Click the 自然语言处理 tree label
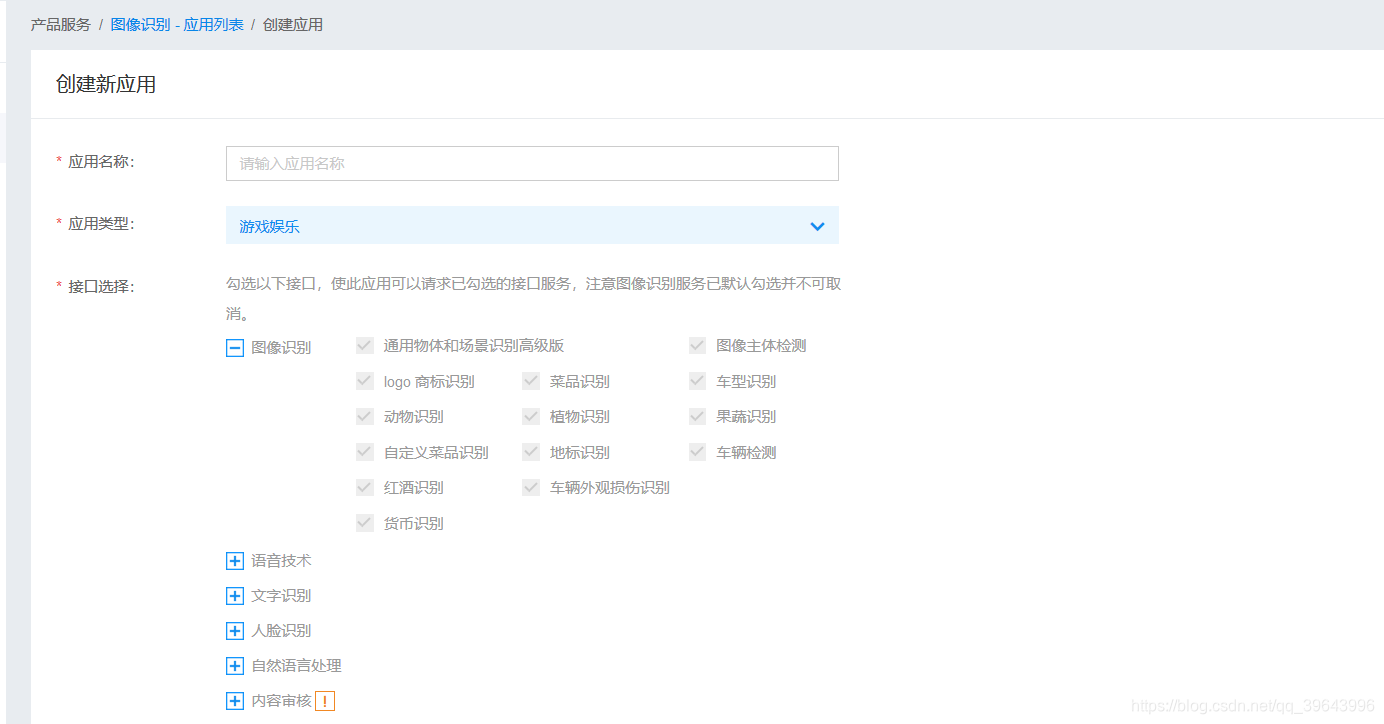Screen dimensions: 1384x724 tap(296, 666)
